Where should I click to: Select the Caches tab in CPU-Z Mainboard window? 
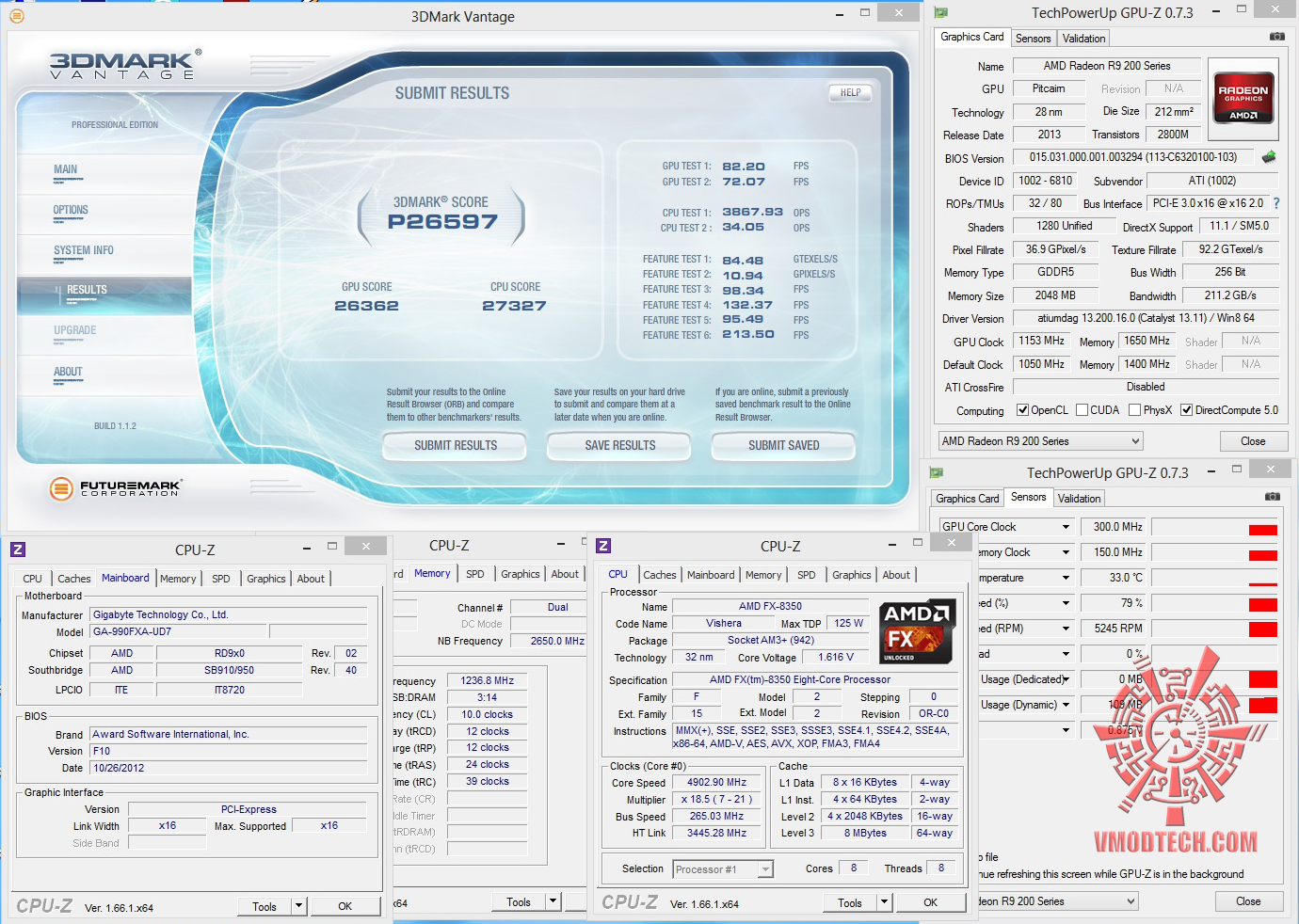coord(73,579)
